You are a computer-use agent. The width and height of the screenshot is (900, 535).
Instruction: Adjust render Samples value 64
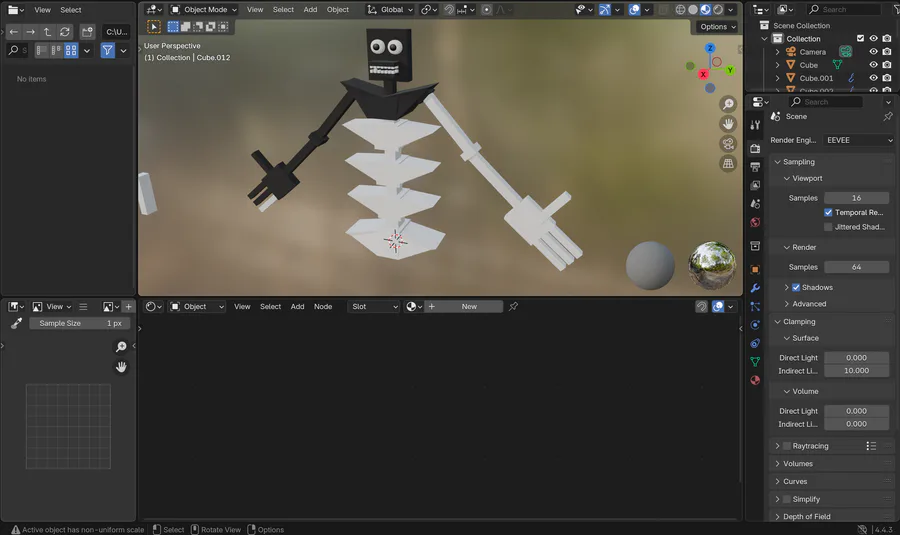[856, 267]
